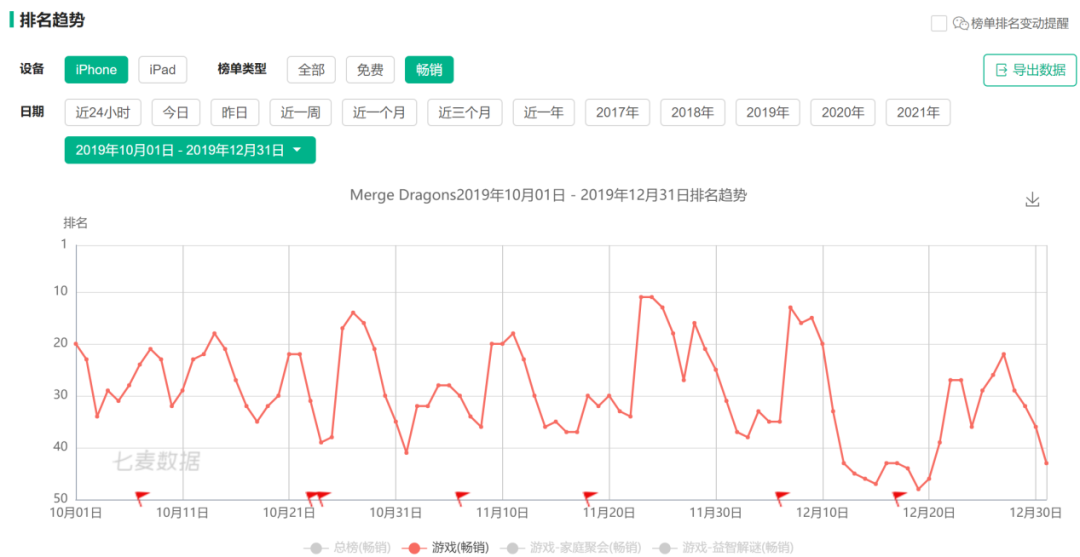Click the export icon in 导出数据 button
Screen dimensions: 1080x557
[1001, 70]
